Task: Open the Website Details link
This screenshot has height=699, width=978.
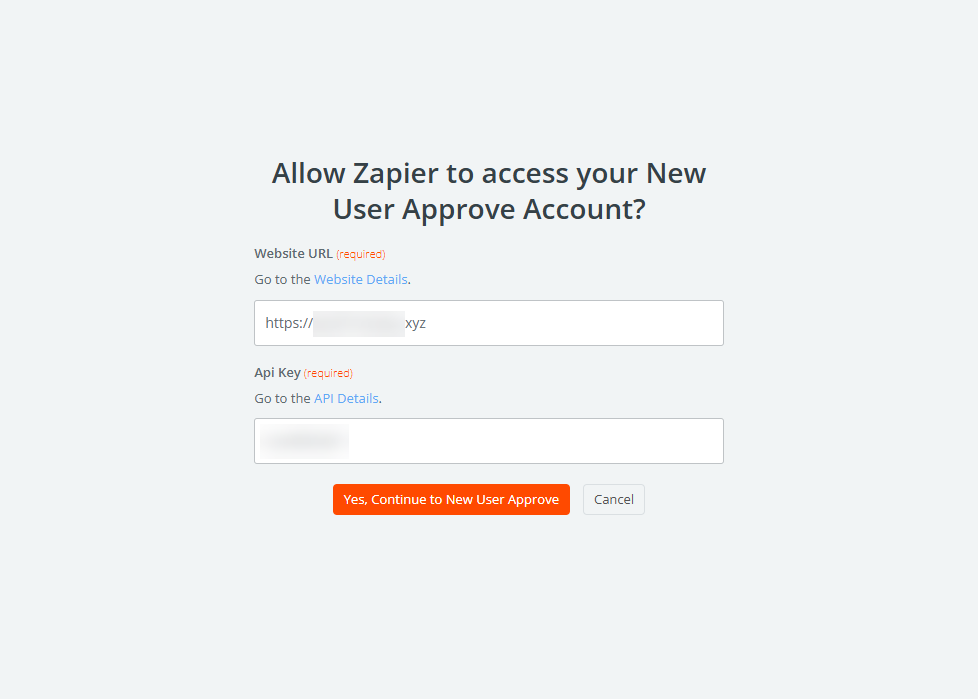Action: click(x=360, y=280)
